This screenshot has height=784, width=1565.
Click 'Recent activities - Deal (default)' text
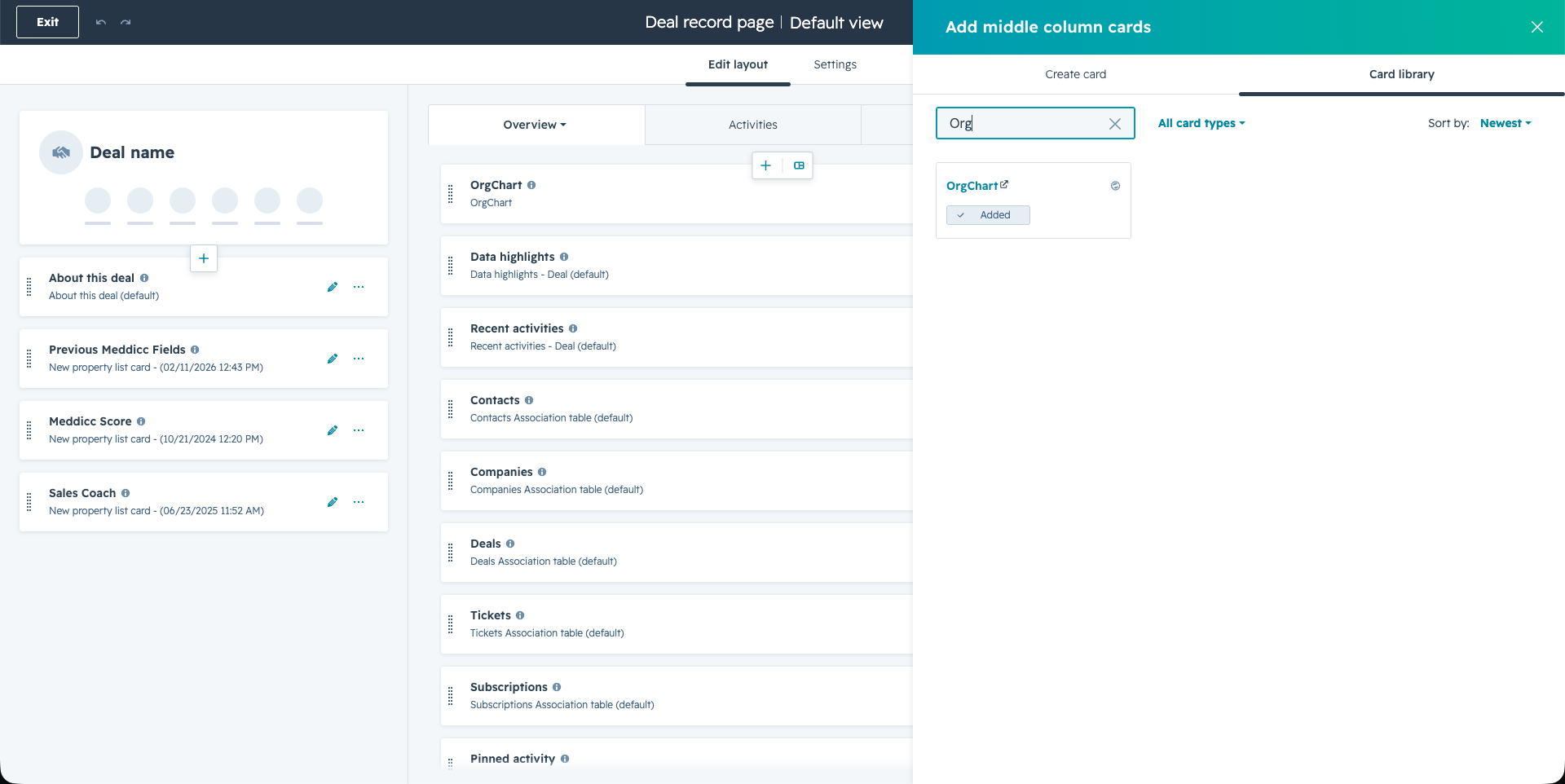pyautogui.click(x=543, y=346)
